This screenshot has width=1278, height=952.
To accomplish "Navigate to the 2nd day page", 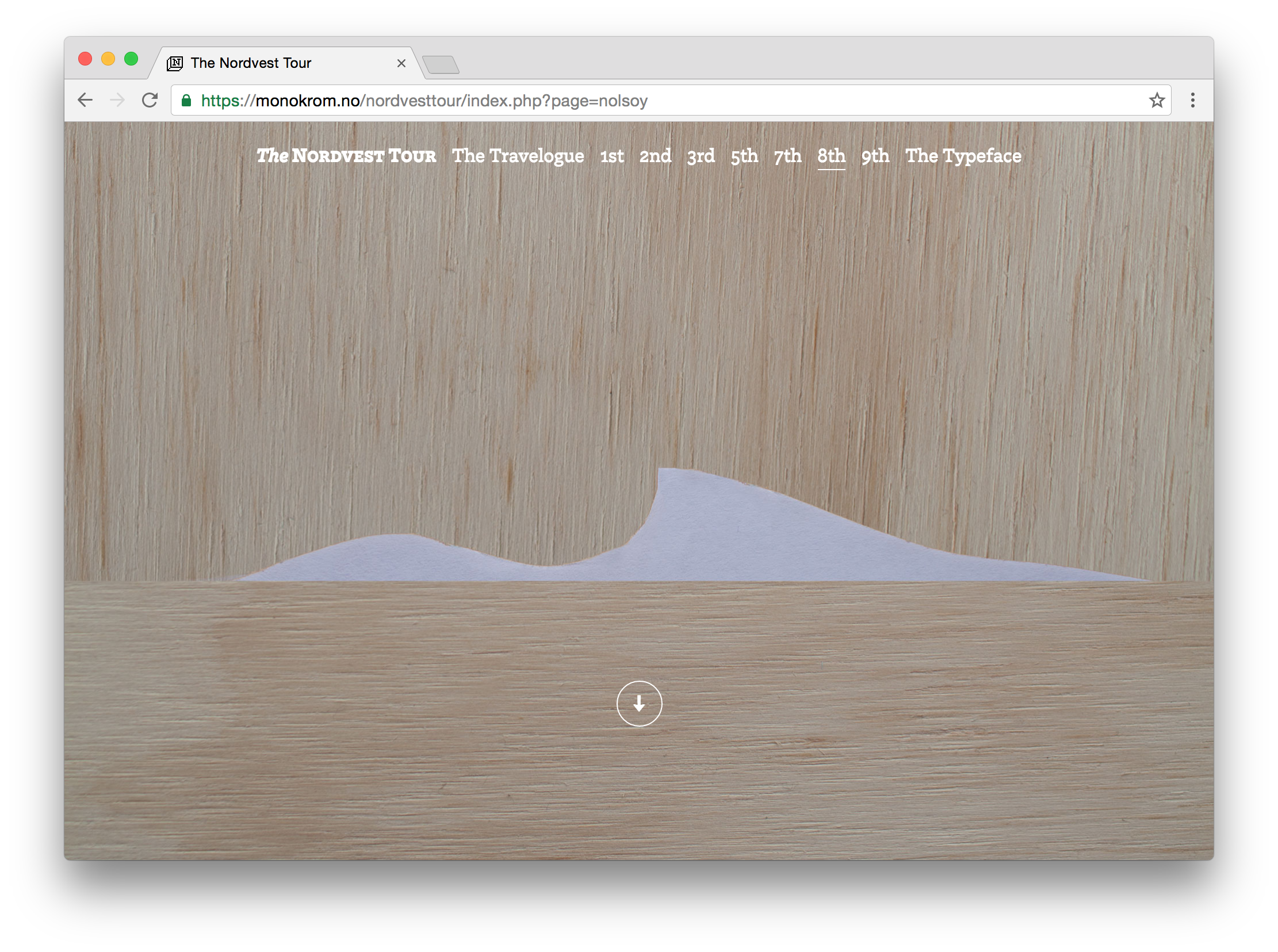I will click(655, 156).
